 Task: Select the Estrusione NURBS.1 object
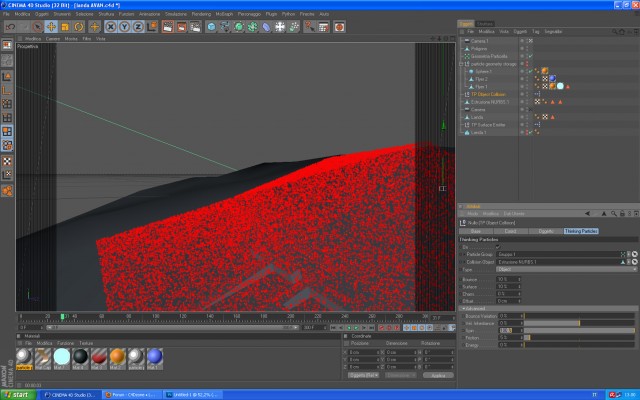click(x=490, y=102)
